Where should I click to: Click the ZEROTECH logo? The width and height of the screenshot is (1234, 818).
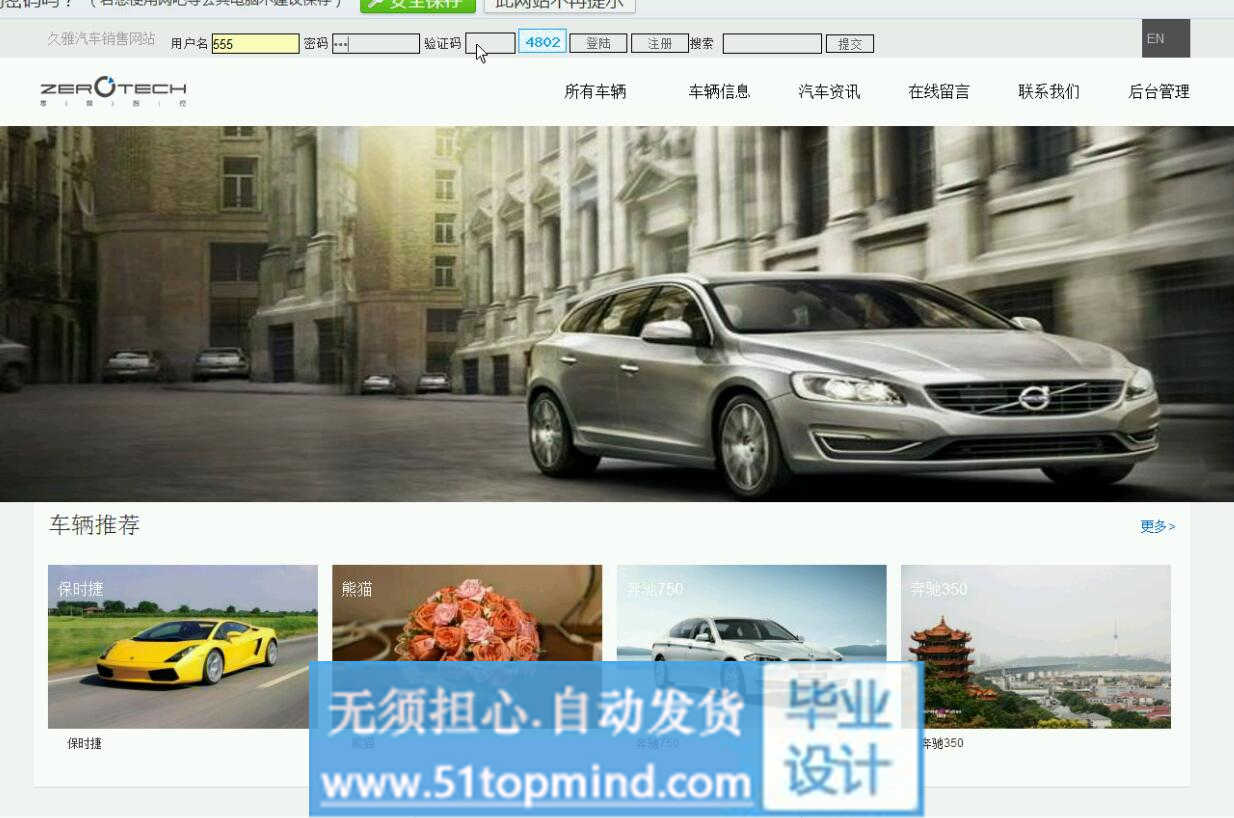coord(113,91)
